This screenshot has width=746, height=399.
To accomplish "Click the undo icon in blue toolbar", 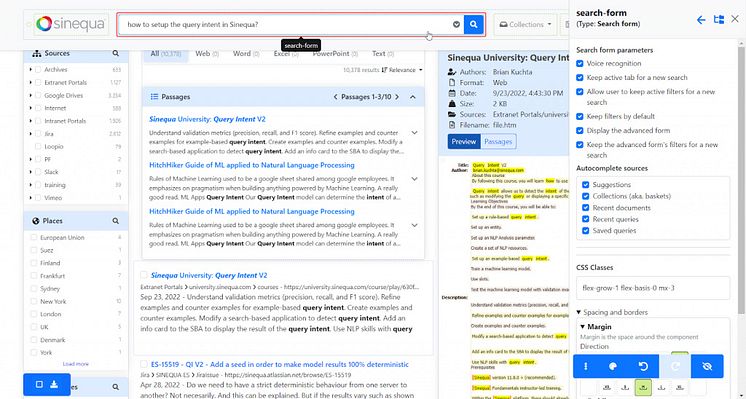I will [643, 366].
